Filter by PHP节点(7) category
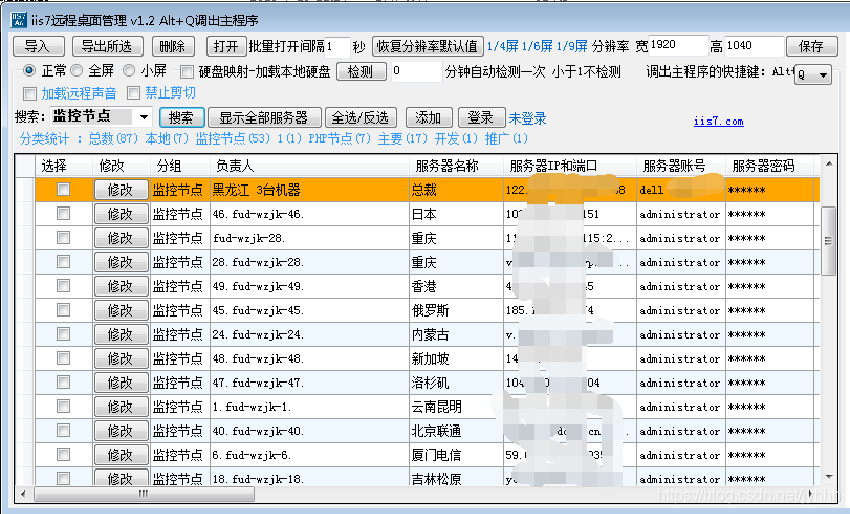The image size is (850, 514). coord(339,139)
